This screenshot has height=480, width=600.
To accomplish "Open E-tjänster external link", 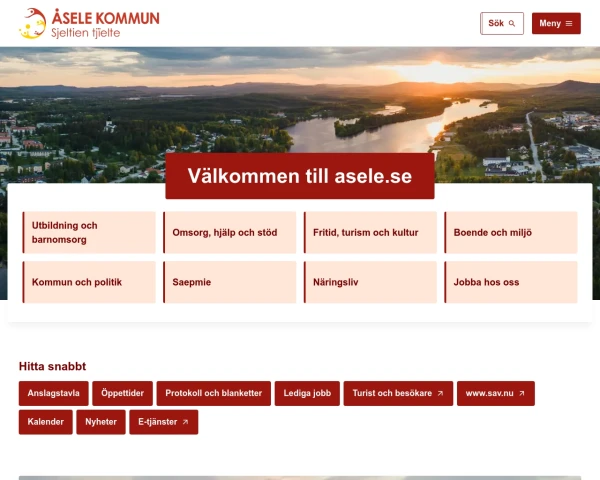I will tap(164, 422).
